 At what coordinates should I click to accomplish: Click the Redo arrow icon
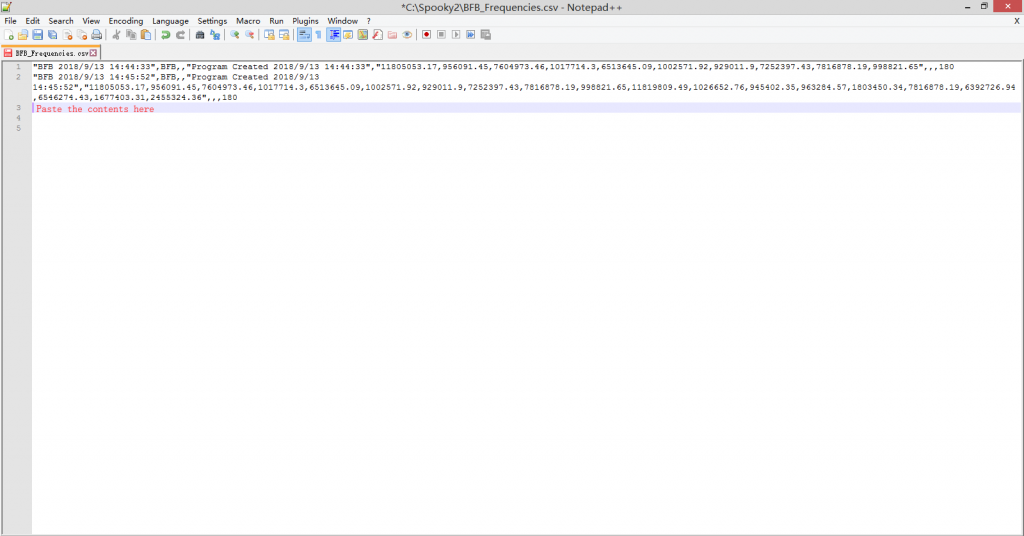pos(181,35)
